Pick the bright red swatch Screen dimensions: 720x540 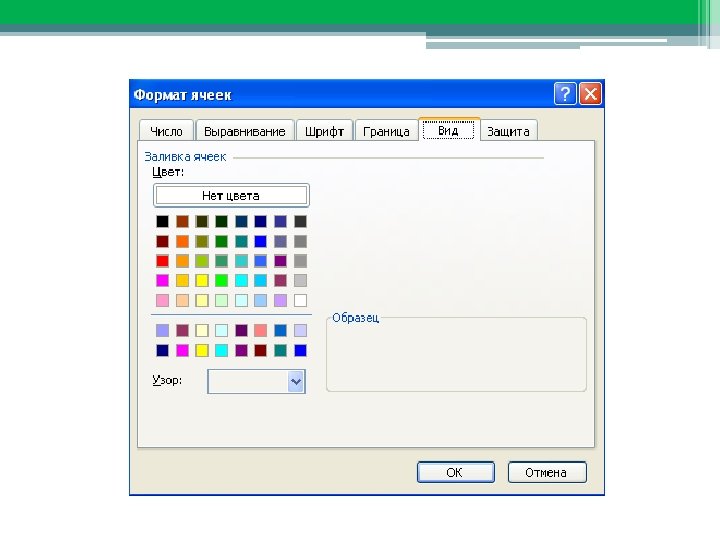point(162,261)
